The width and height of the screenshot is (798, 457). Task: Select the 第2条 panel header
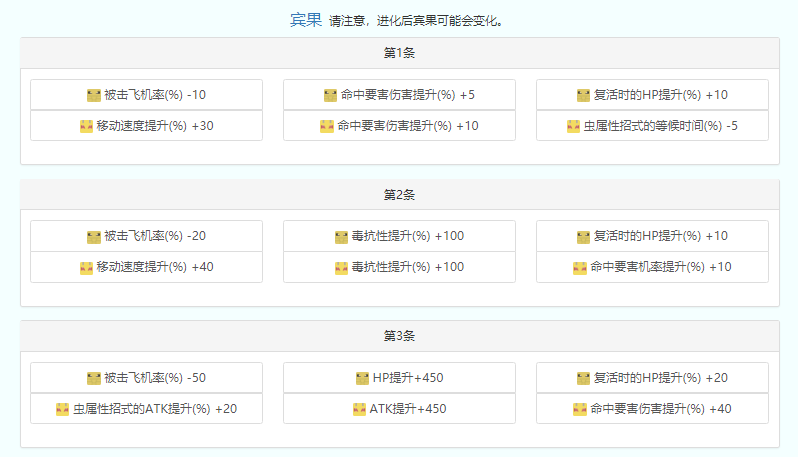coord(399,194)
